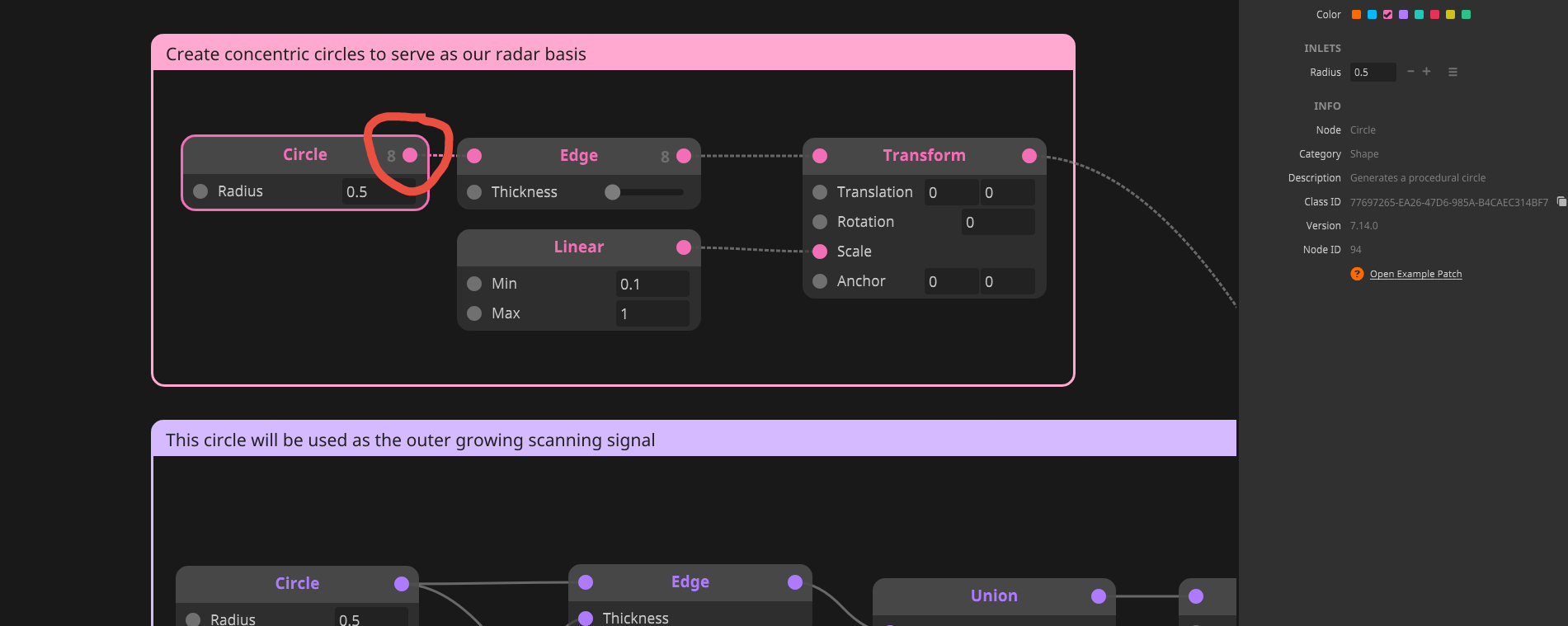Viewport: 1568px width, 626px height.
Task: Decrease Radius with the minus button
Action: point(1410,72)
